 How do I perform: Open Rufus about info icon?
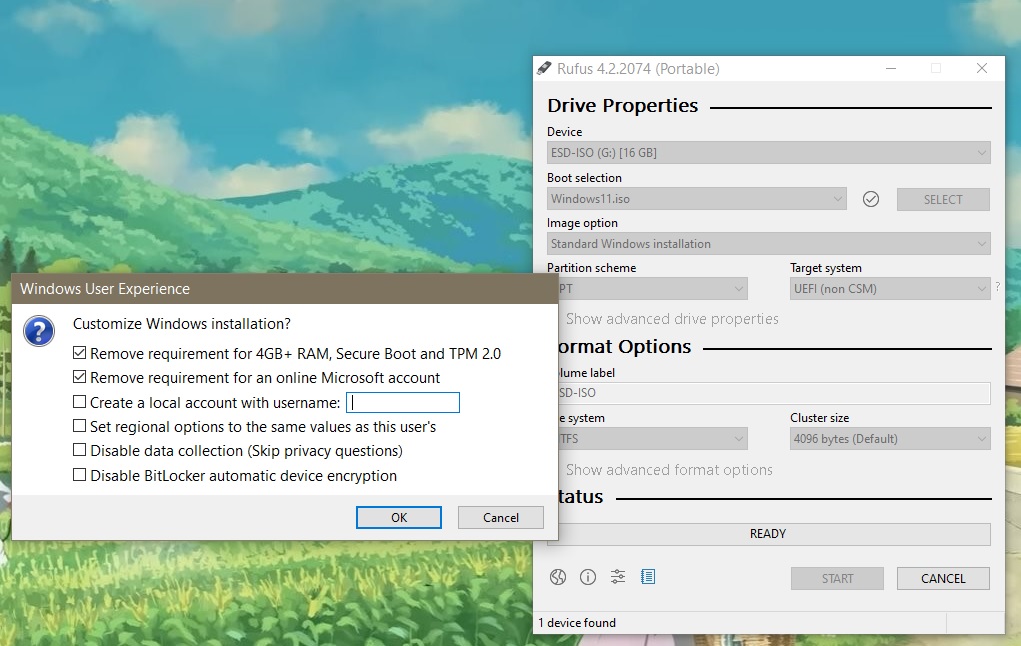click(588, 577)
